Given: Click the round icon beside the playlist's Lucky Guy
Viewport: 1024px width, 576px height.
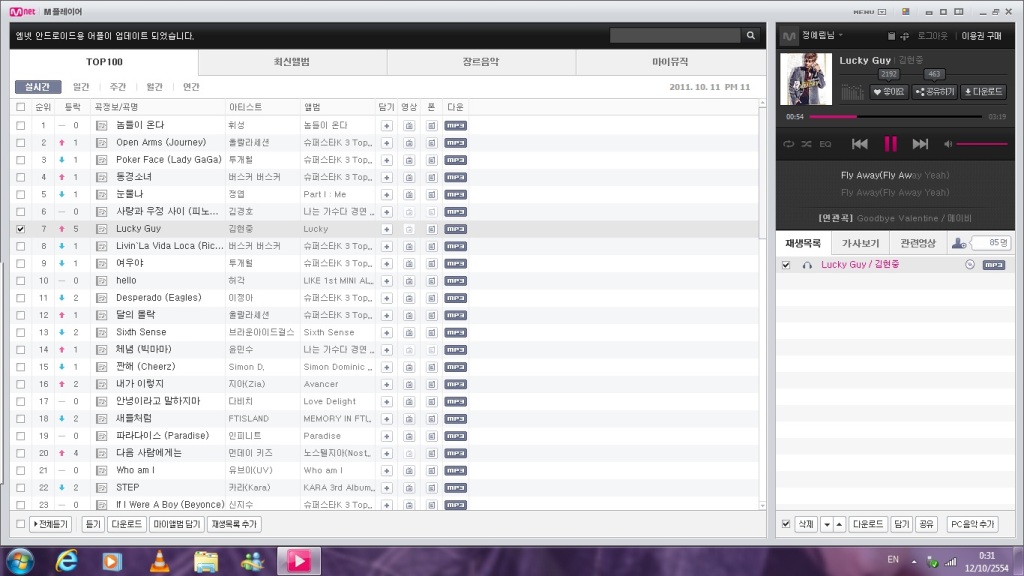Looking at the screenshot, I should coord(970,264).
